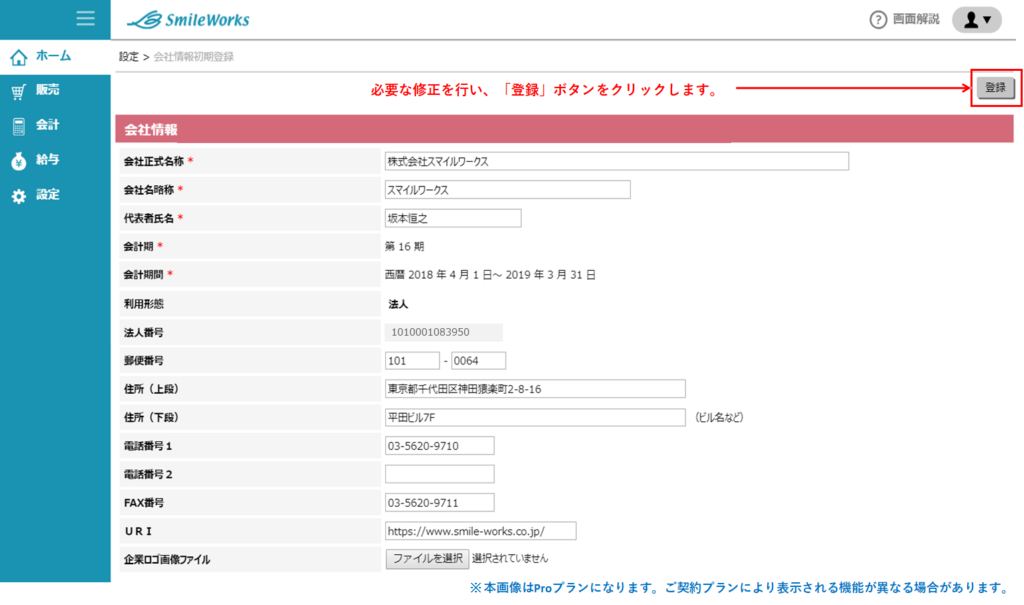Focus the 住所（下段） building field
The height and width of the screenshot is (605, 1024).
pos(535,417)
